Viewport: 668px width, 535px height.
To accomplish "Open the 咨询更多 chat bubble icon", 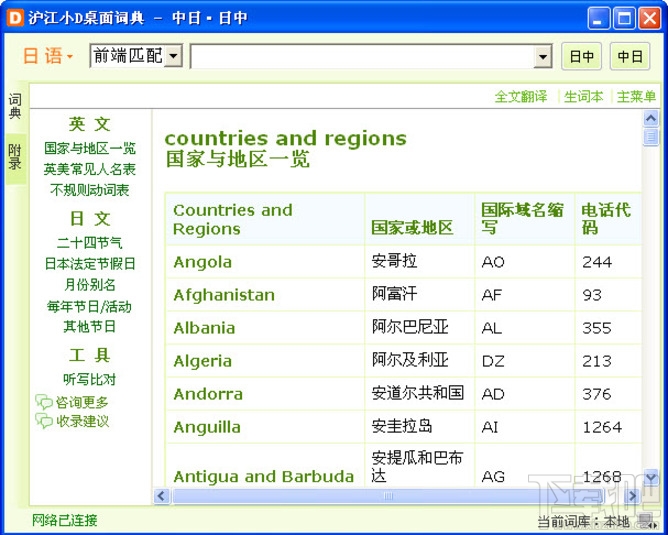I will (x=43, y=402).
